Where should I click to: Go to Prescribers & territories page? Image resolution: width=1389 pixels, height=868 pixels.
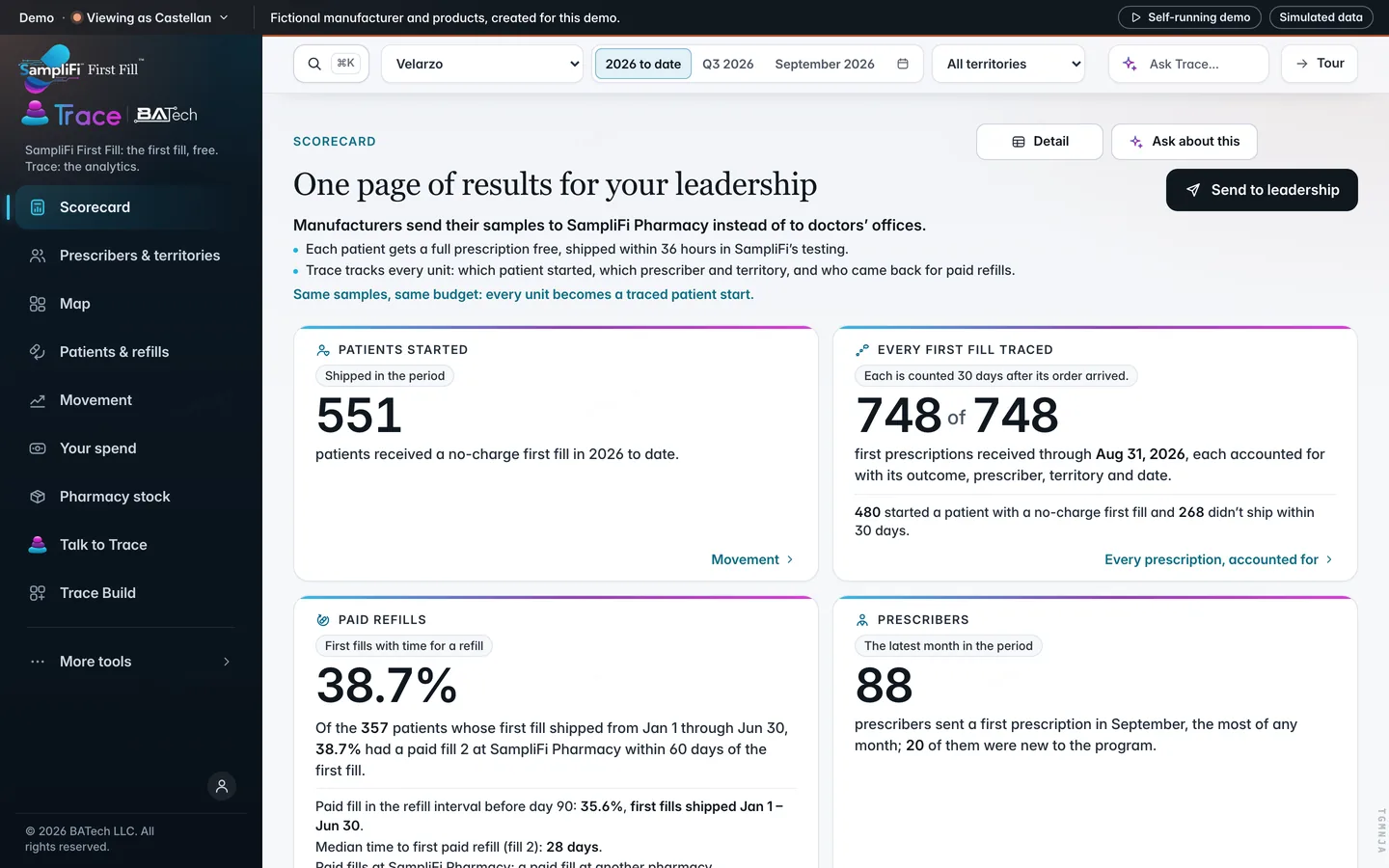[131, 256]
